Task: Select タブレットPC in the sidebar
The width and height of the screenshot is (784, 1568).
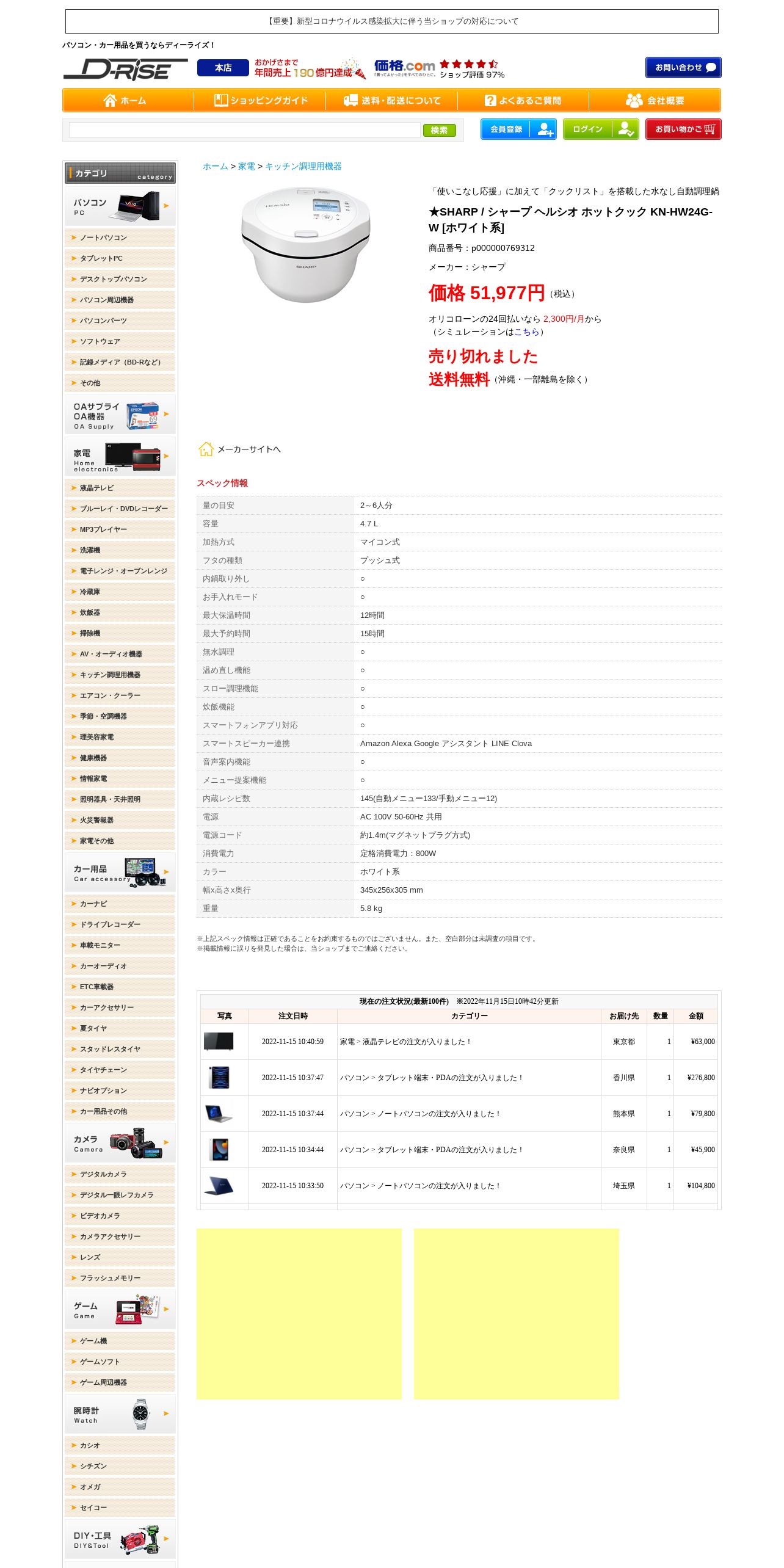Action: (x=120, y=258)
